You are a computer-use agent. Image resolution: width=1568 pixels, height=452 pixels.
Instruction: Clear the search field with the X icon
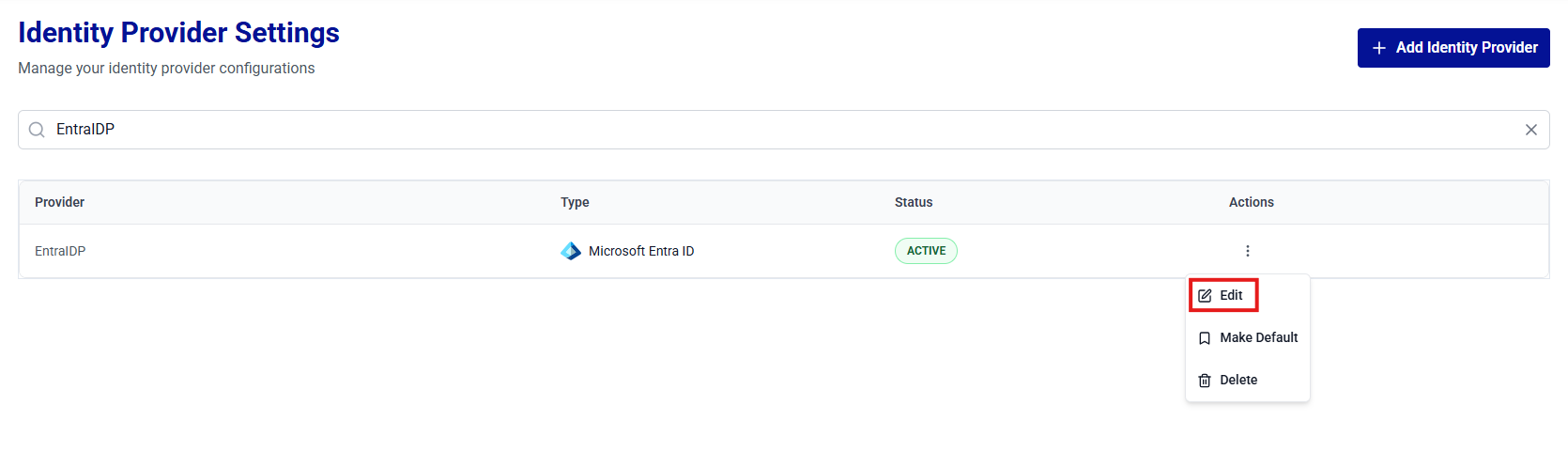pyautogui.click(x=1530, y=130)
